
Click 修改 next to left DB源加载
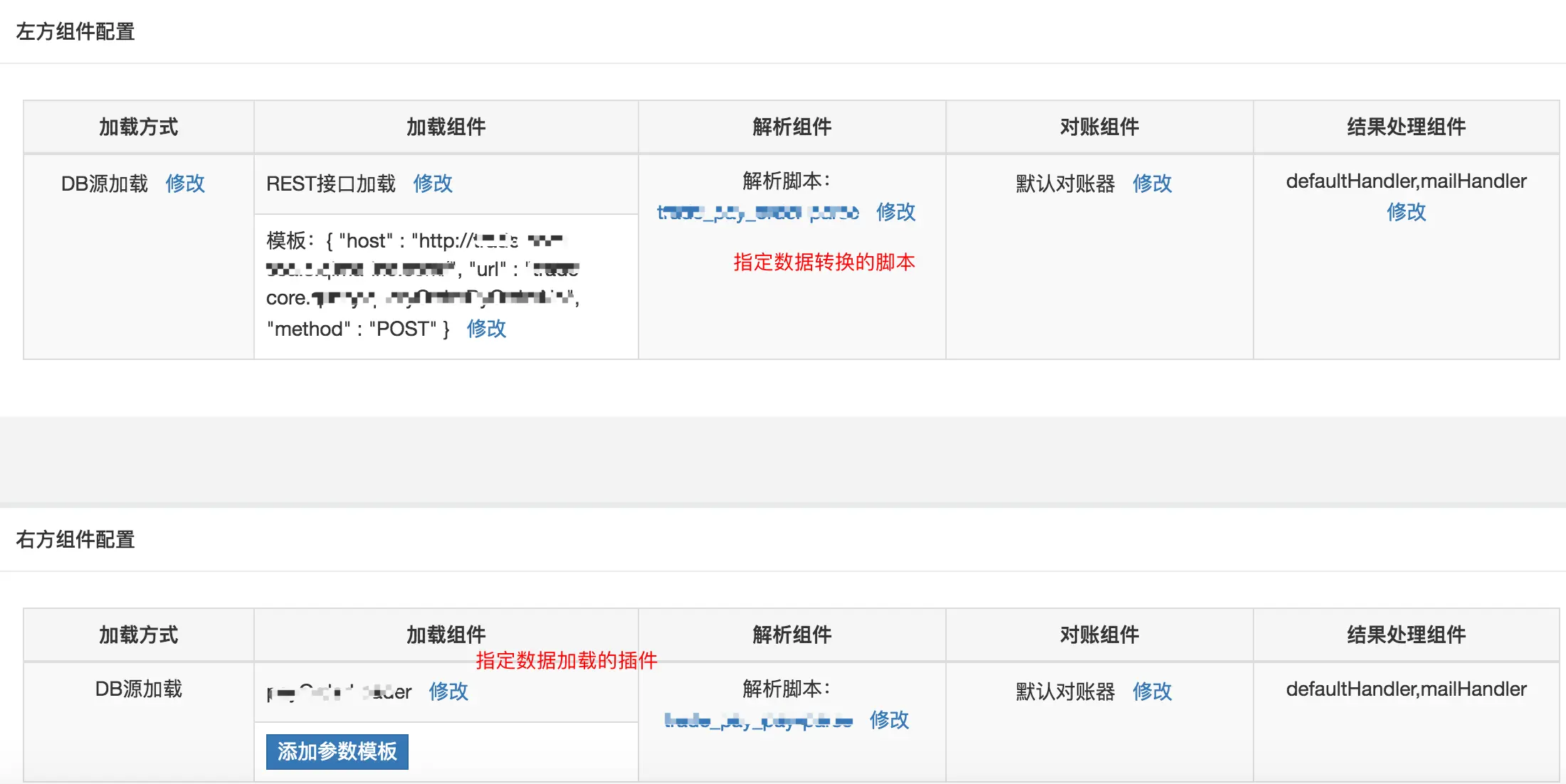185,184
